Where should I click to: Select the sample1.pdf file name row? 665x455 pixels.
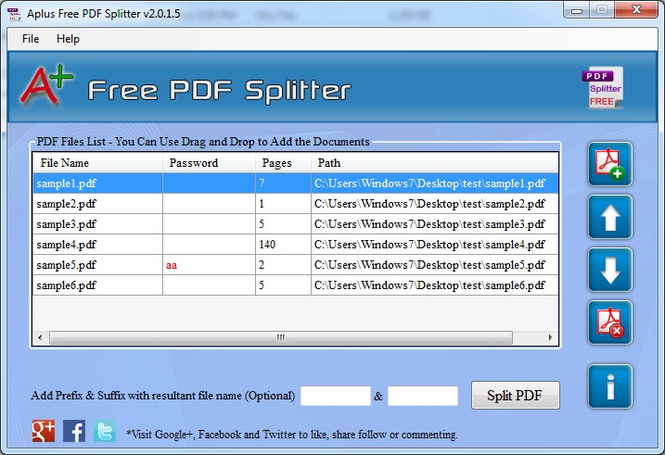(x=98, y=183)
